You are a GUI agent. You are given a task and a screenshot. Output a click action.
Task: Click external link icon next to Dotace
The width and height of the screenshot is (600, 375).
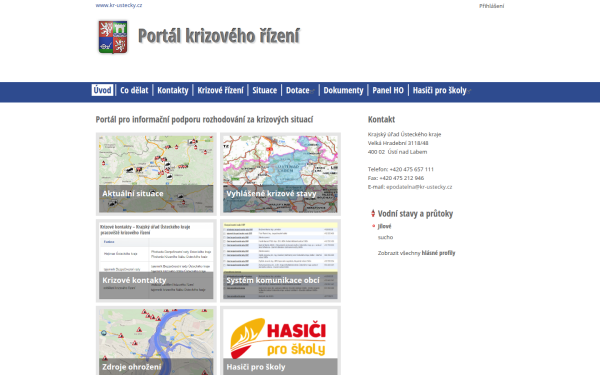[312, 91]
